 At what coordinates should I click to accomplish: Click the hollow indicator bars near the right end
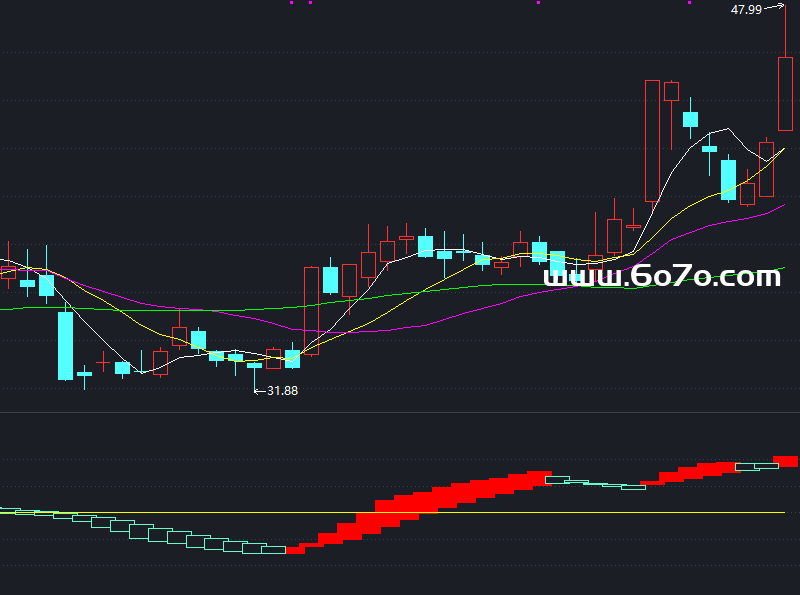click(x=755, y=466)
